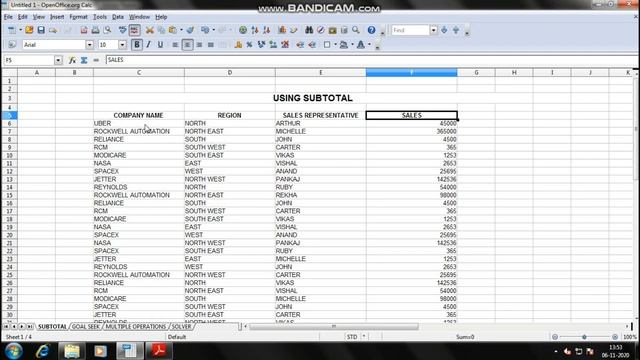Switch to the GOAL SEEK sheet tab
This screenshot has height=360, width=640.
[86, 327]
